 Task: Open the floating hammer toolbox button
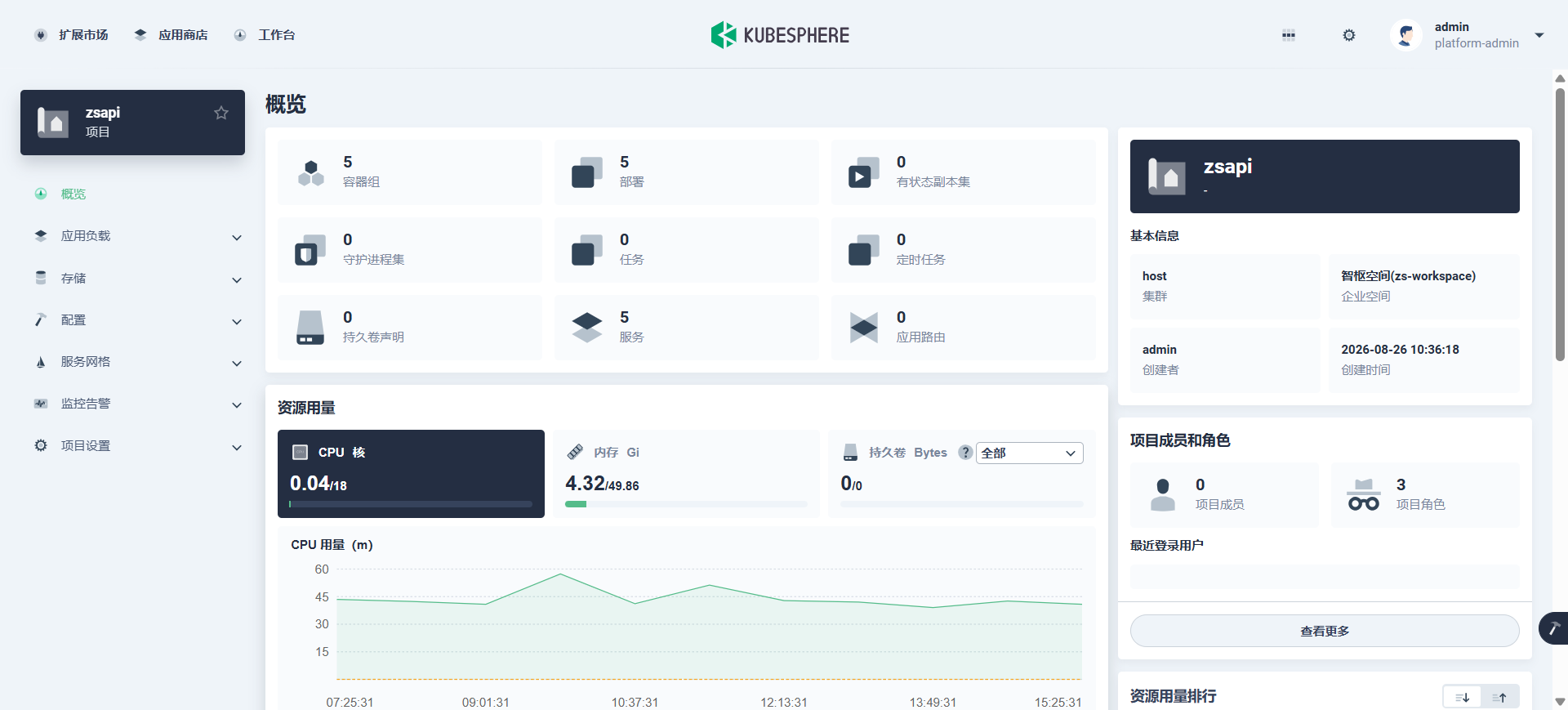pos(1553,628)
